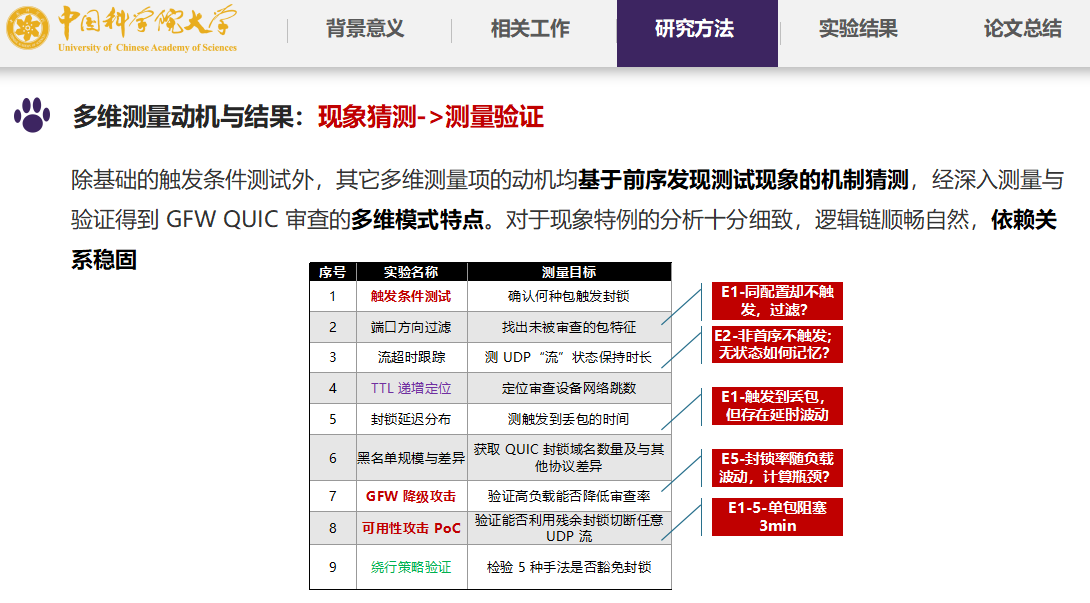Select the 测量目标 column header
The height and width of the screenshot is (603, 1090).
coord(569,272)
